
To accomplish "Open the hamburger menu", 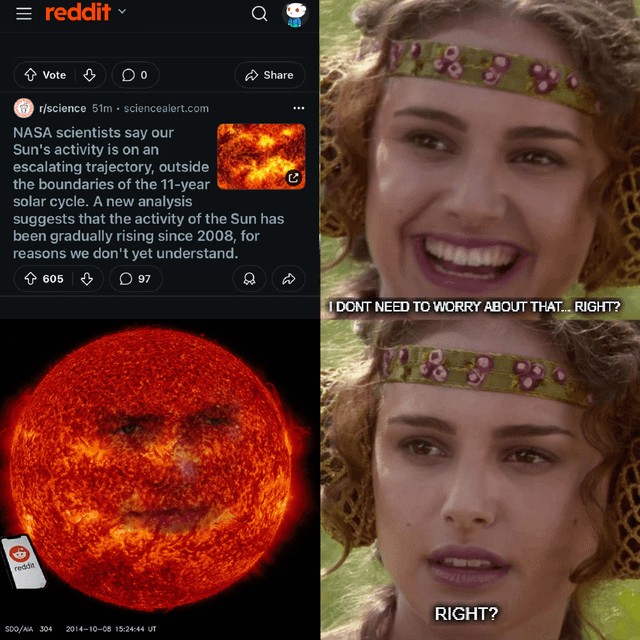I will (x=24, y=13).
